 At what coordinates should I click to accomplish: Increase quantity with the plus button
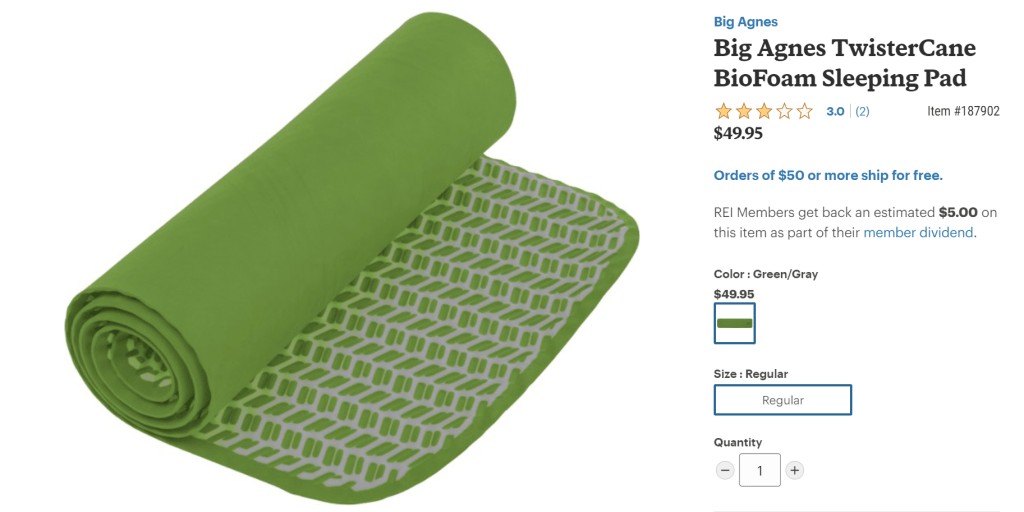click(794, 470)
